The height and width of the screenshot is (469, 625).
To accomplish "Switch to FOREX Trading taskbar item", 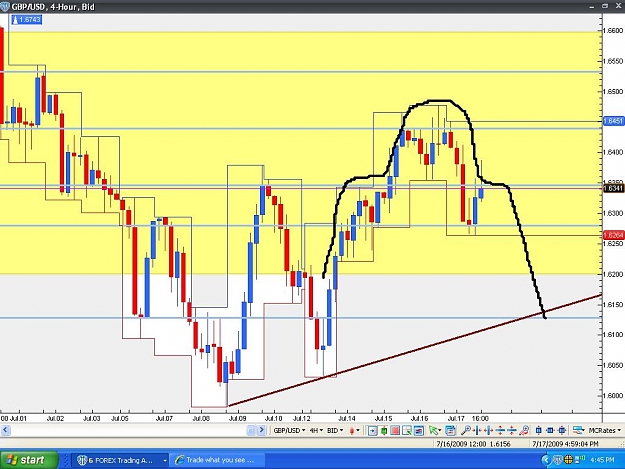I will 118,460.
